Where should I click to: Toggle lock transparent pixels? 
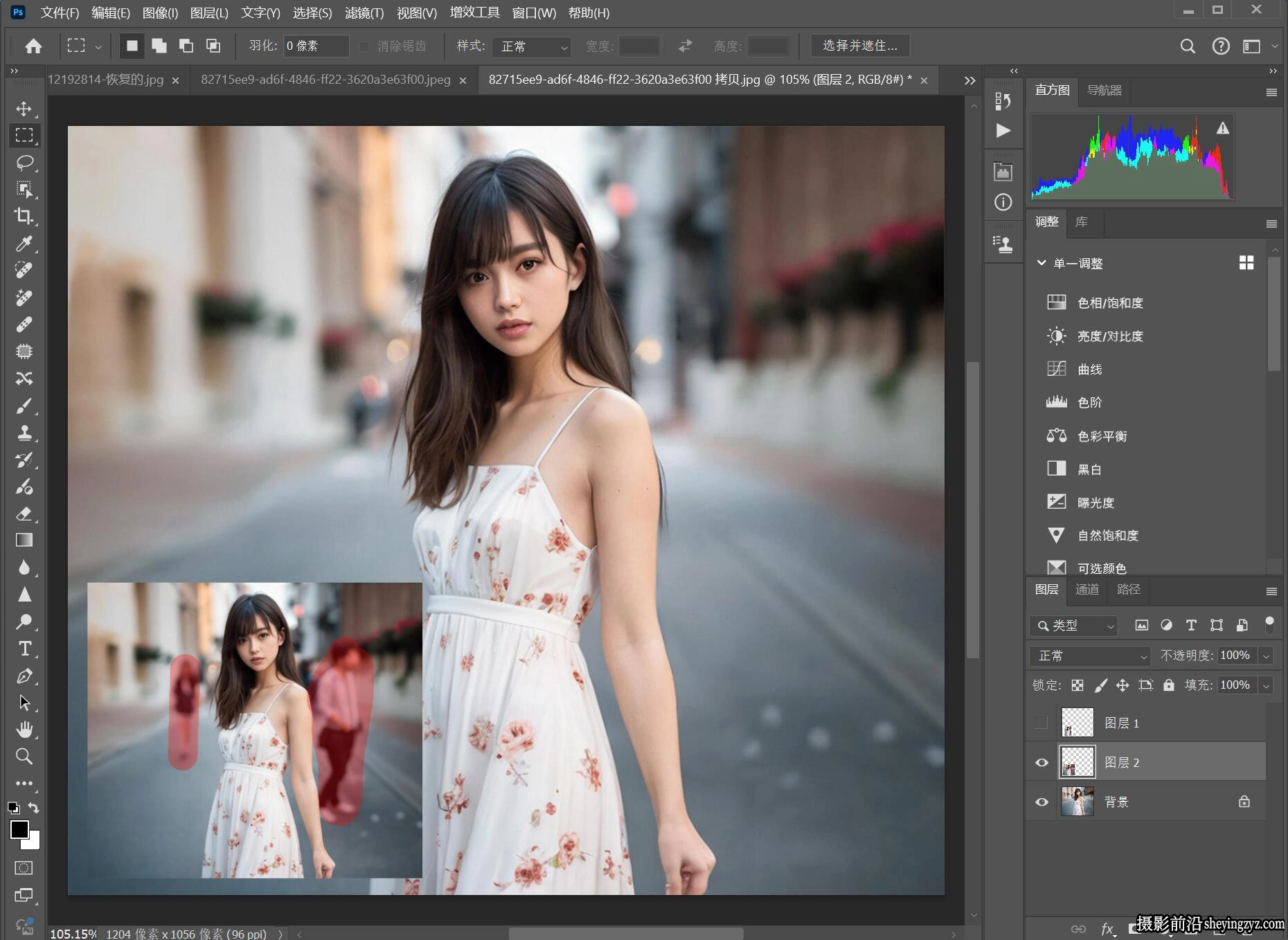pyautogui.click(x=1077, y=685)
